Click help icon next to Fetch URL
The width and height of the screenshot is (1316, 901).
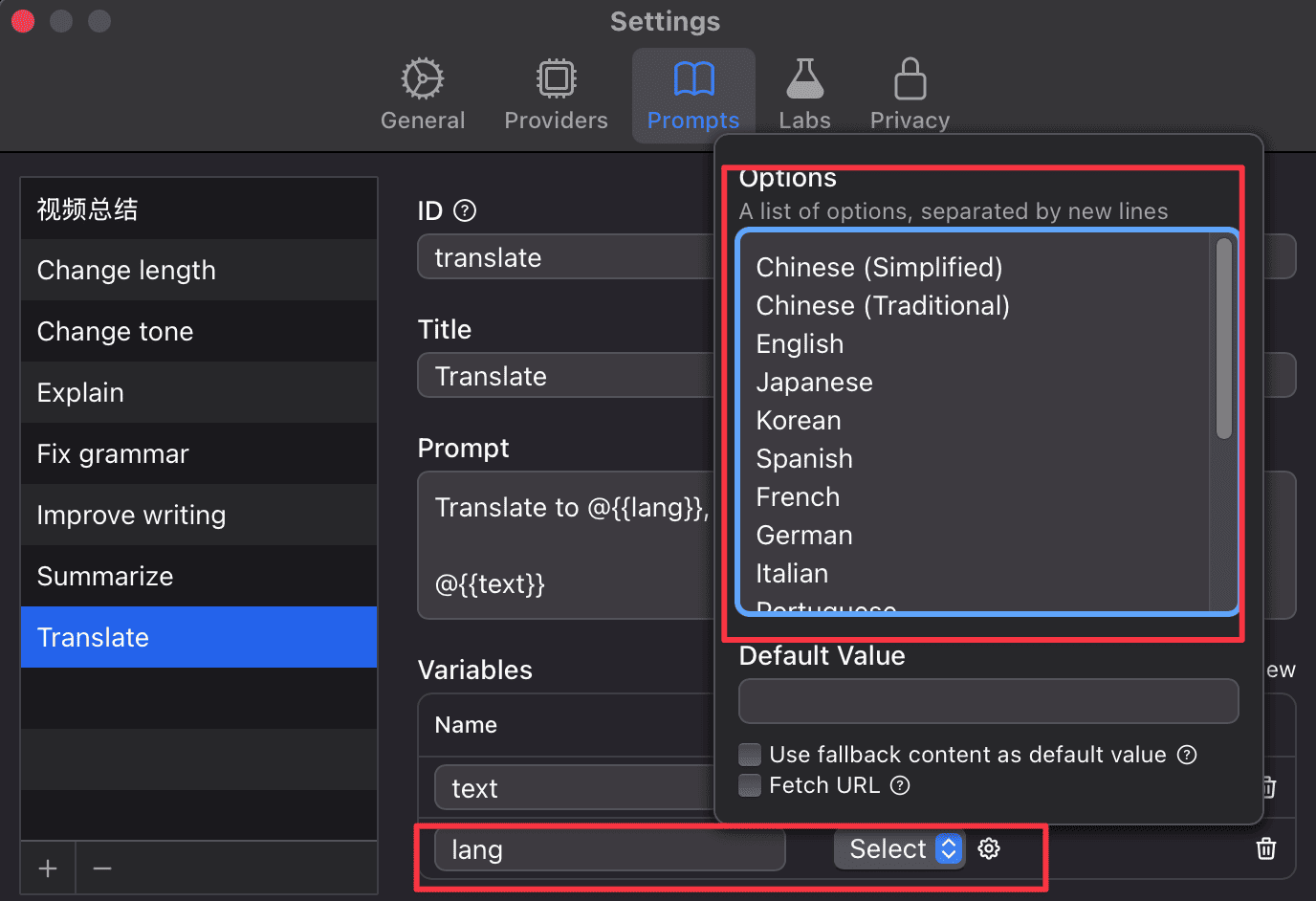(900, 785)
